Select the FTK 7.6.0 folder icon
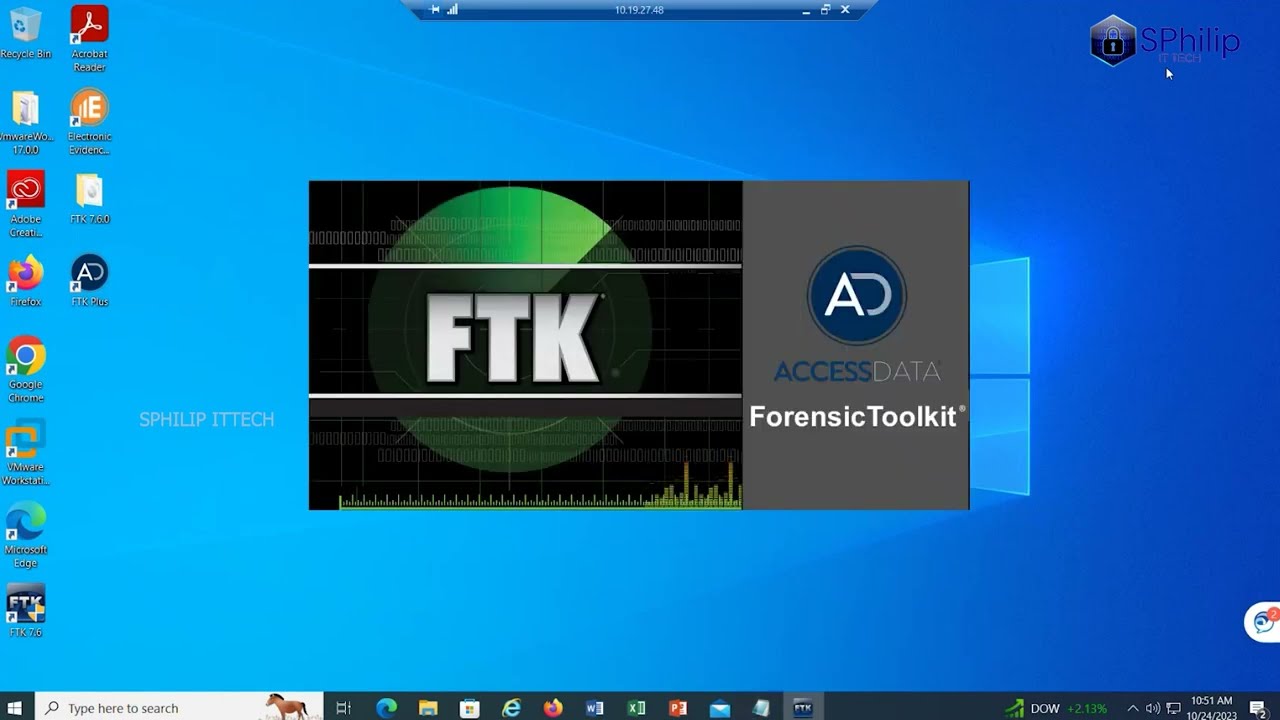The image size is (1280, 720). (x=89, y=199)
